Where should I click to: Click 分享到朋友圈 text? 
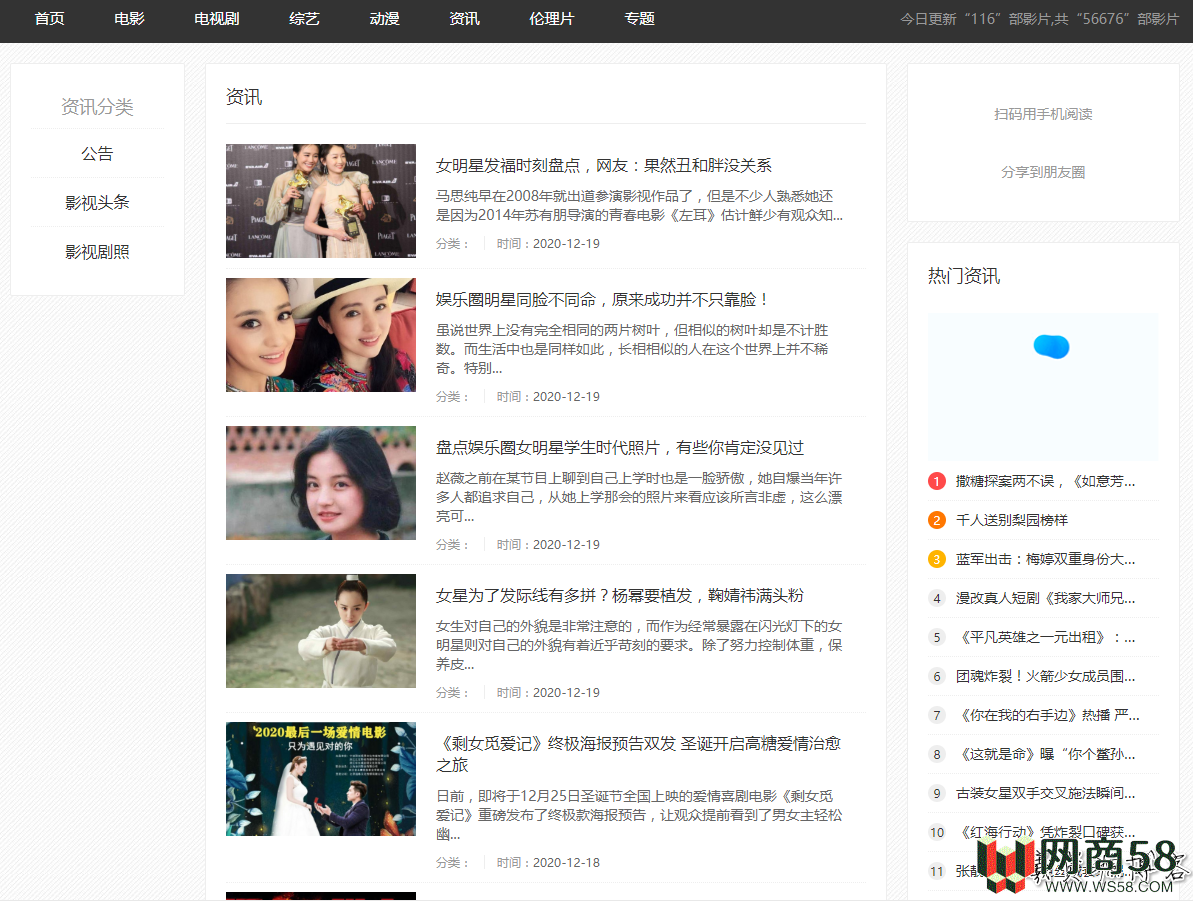point(1043,172)
